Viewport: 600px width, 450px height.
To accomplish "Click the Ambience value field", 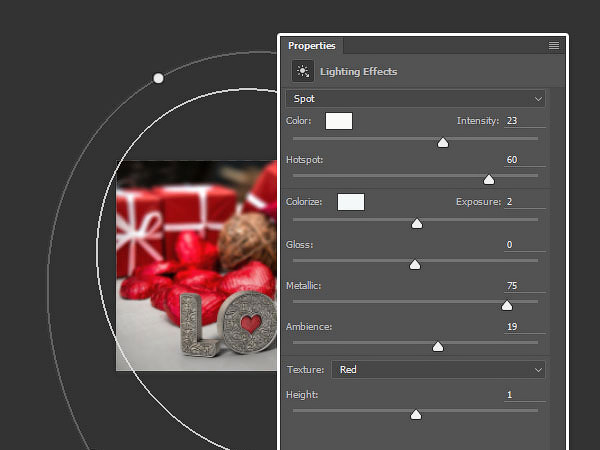I will coord(525,327).
